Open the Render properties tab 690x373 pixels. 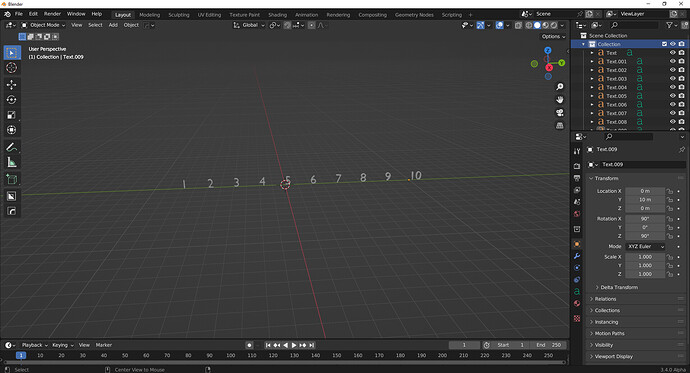click(577, 166)
